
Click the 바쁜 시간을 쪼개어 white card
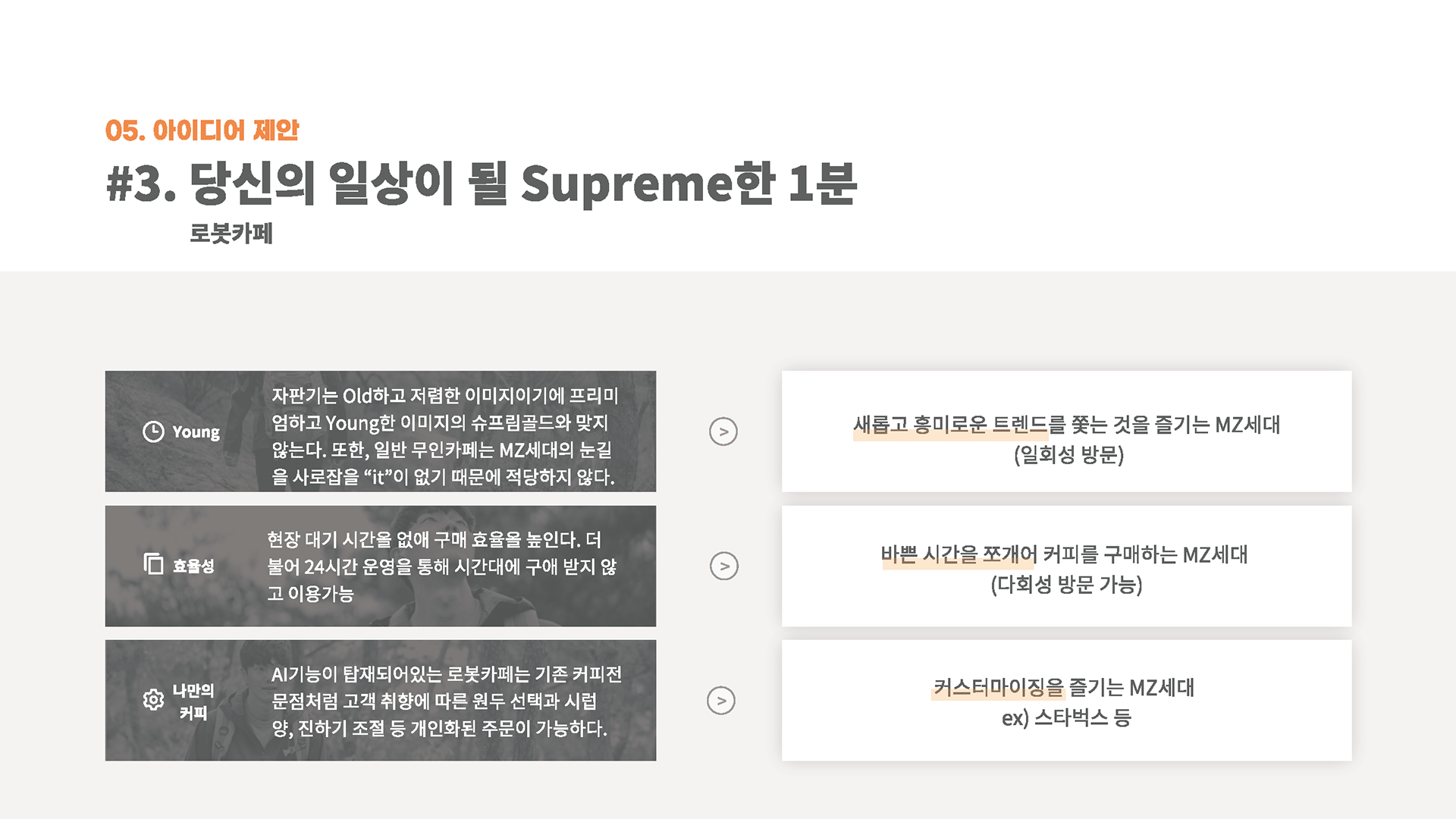(x=1066, y=566)
